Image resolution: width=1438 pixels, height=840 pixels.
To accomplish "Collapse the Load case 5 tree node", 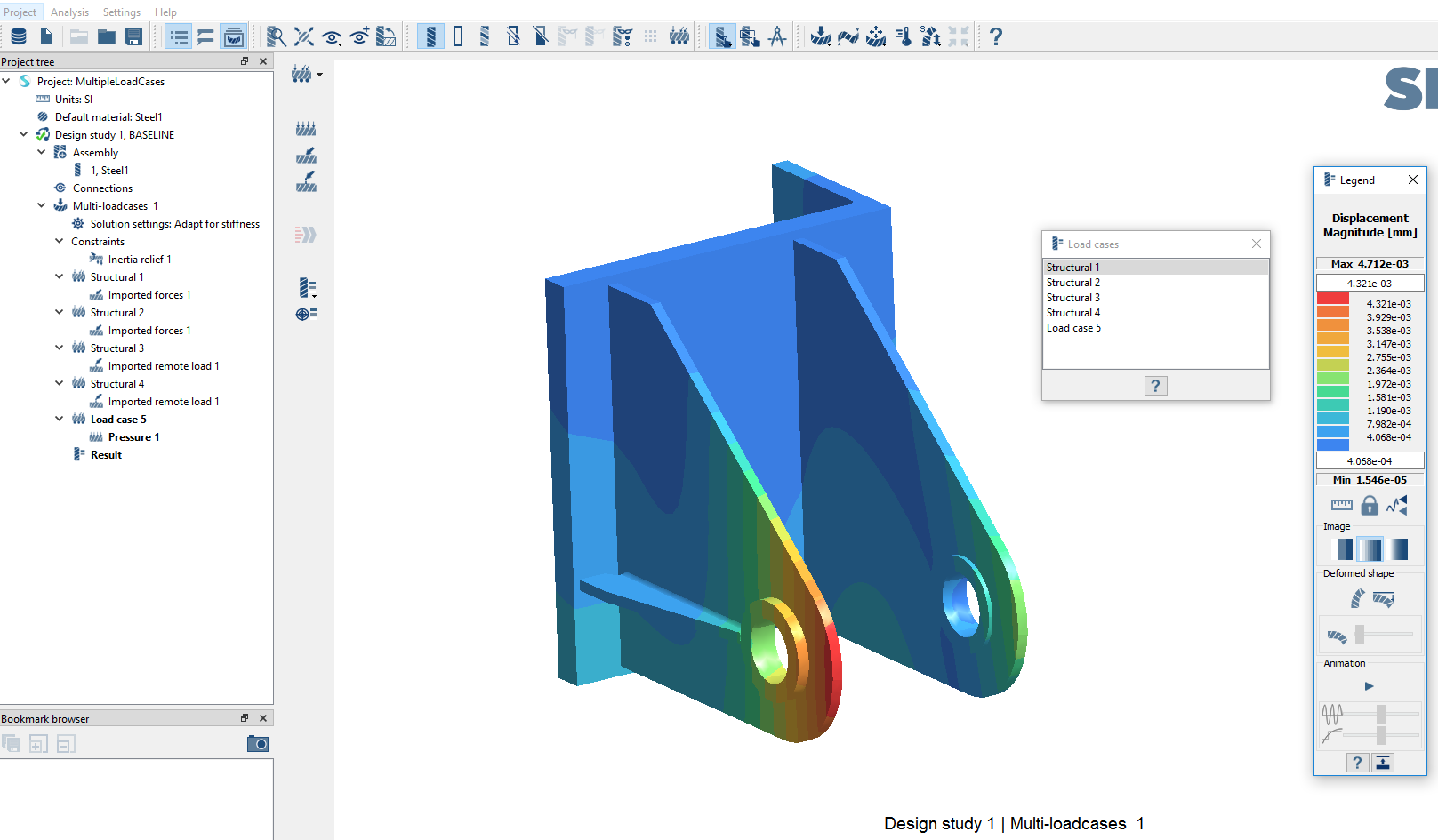I will (x=60, y=419).
